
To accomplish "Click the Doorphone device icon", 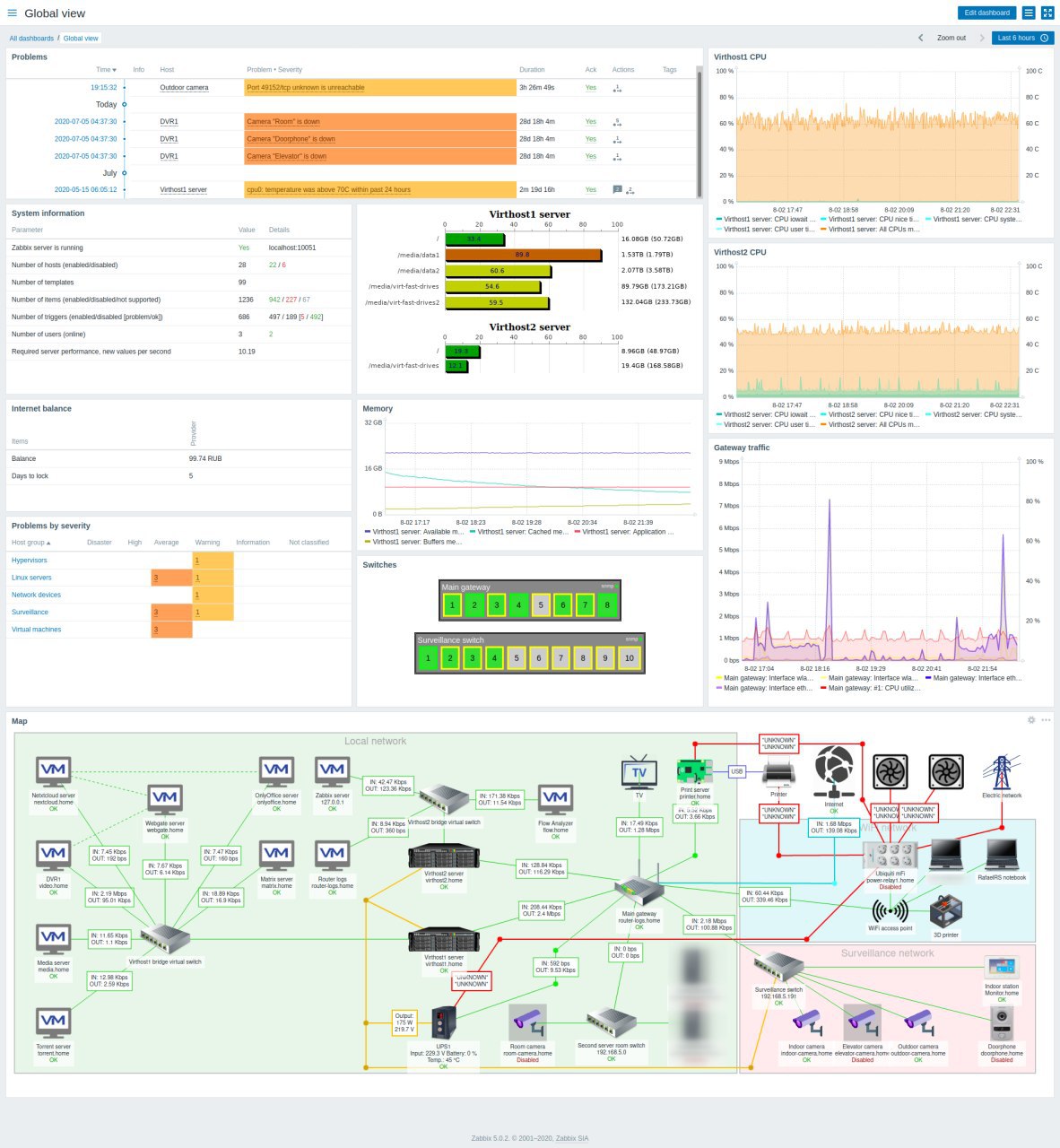I will (x=1002, y=1022).
